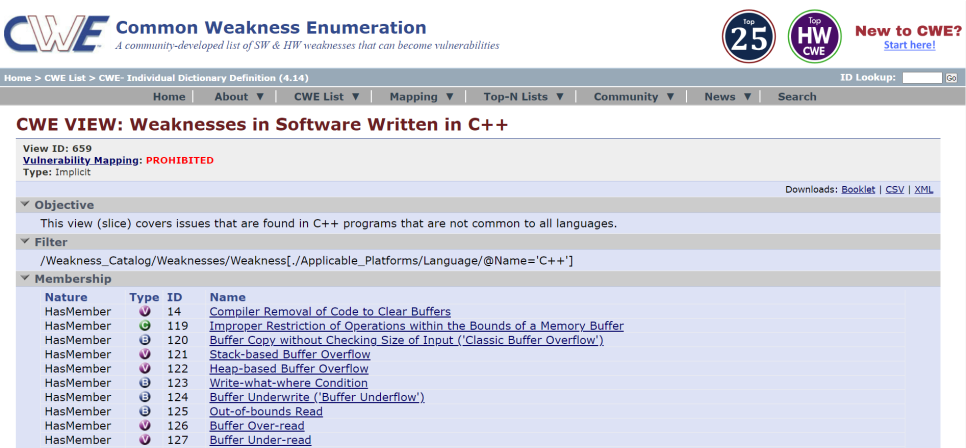Open Buffer Under-read entry
The image size is (966, 448).
click(260, 440)
